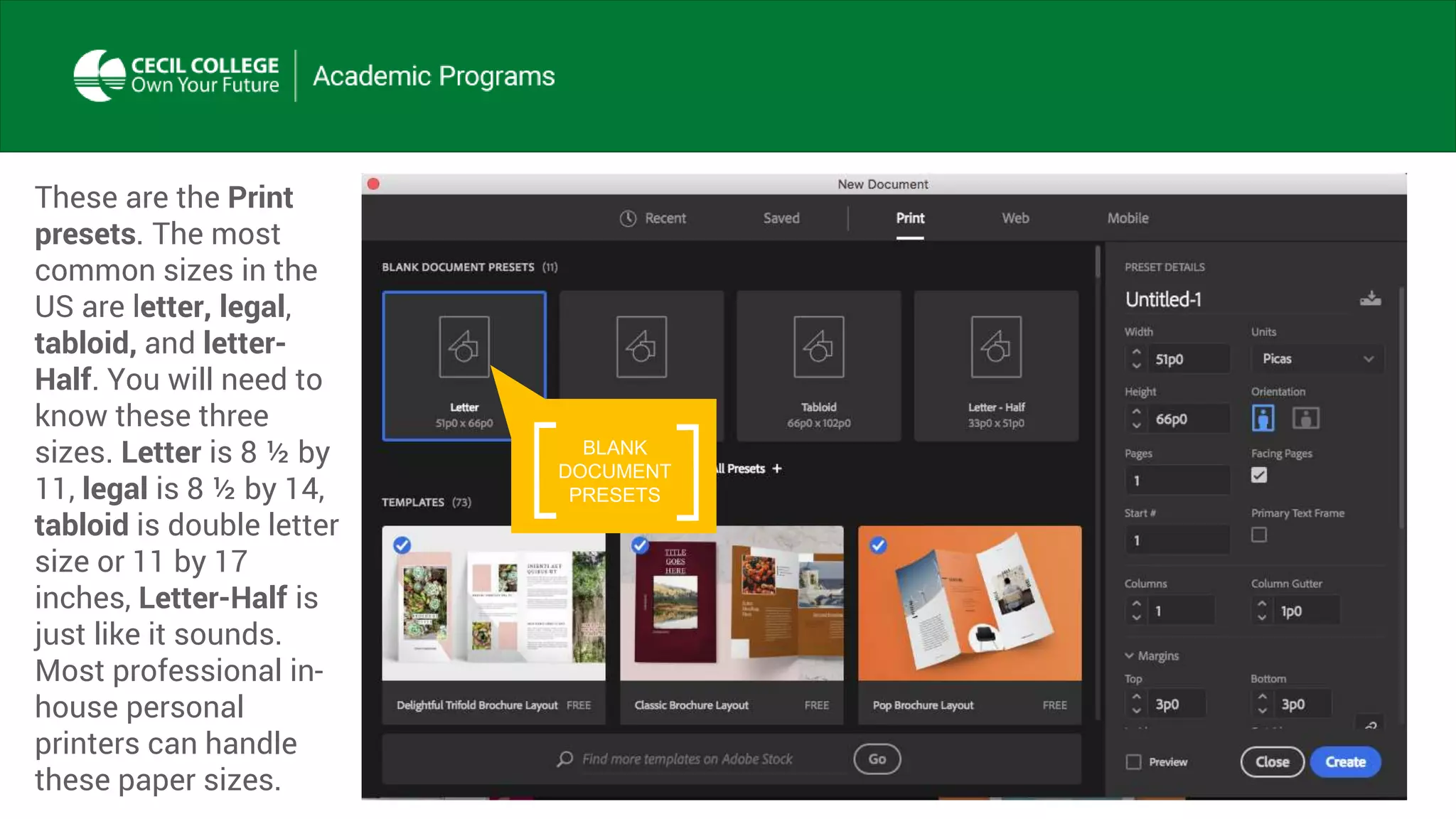This screenshot has width=1456, height=819.
Task: Enable the Preview checkbox
Action: tap(1133, 761)
